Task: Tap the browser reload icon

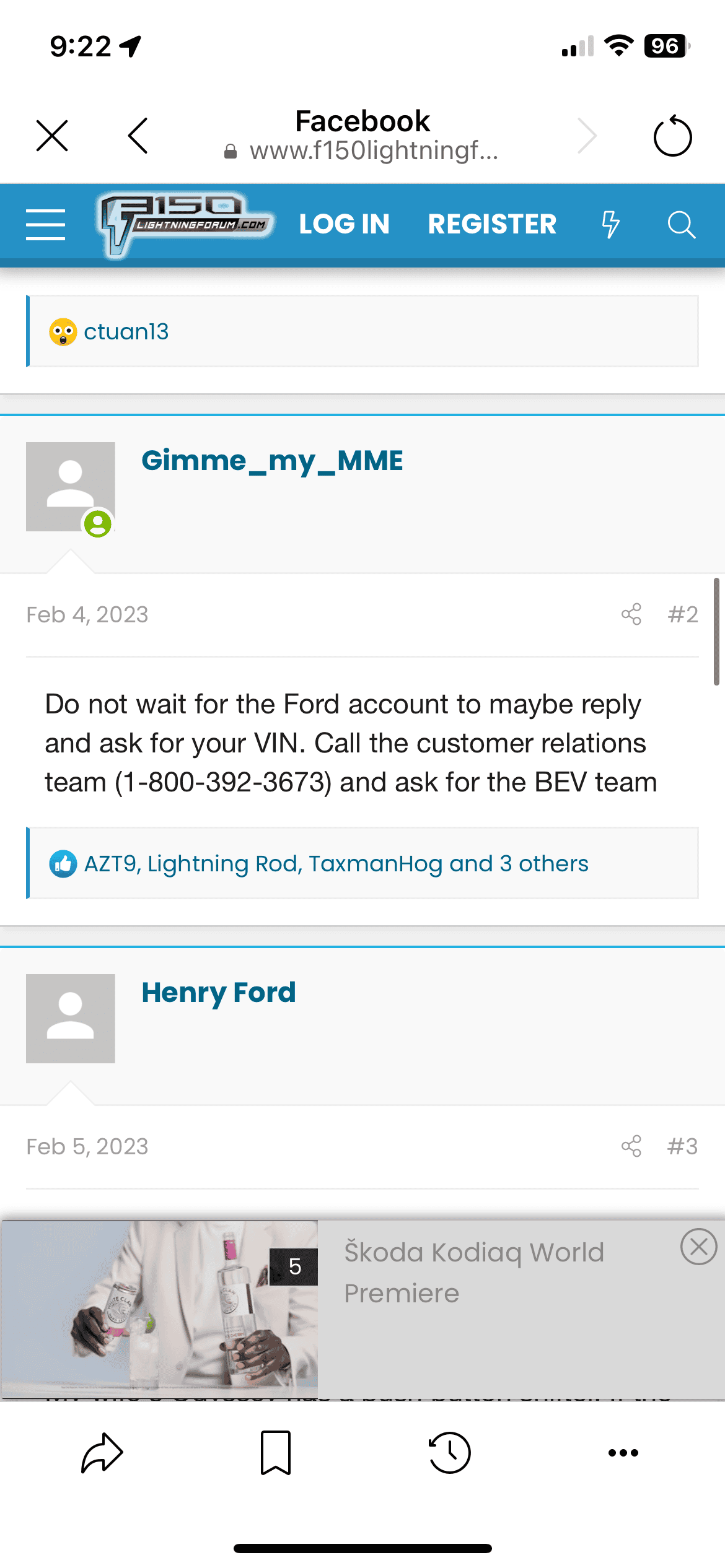Action: (x=672, y=136)
